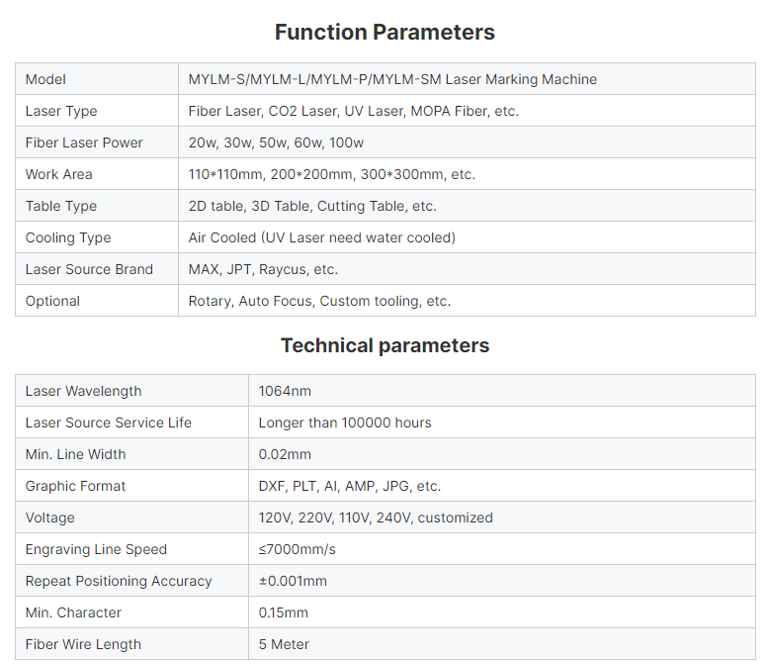Click the Table Type label

61,206
